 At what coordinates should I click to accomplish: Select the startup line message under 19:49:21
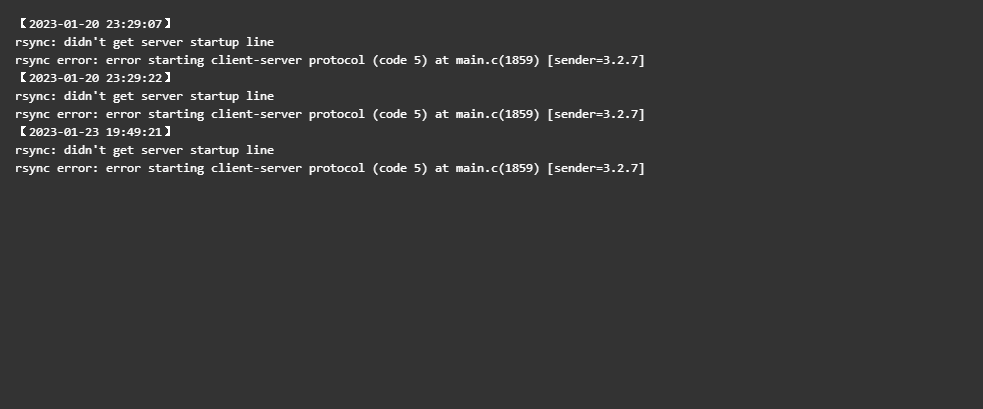145,150
